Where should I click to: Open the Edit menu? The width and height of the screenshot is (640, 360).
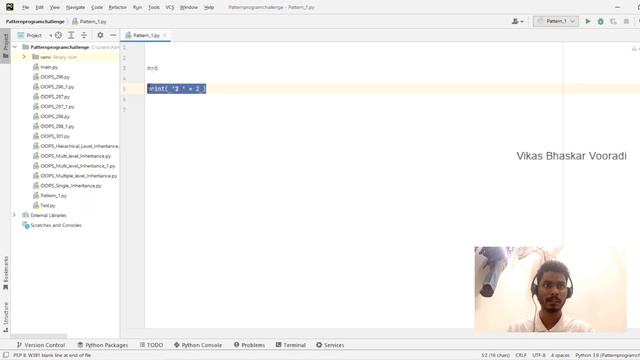pyautogui.click(x=39, y=7)
